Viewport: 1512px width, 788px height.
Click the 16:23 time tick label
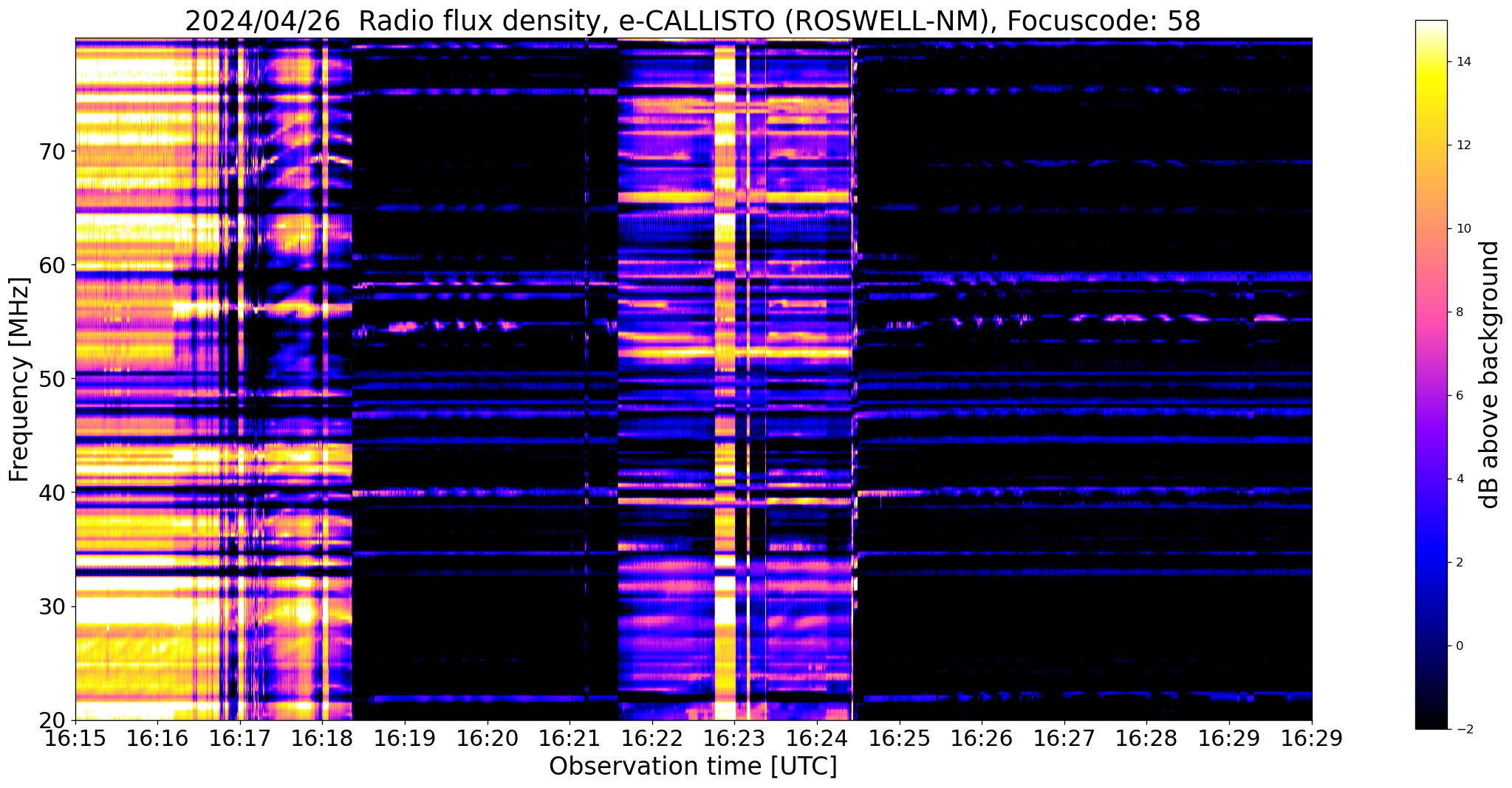735,738
